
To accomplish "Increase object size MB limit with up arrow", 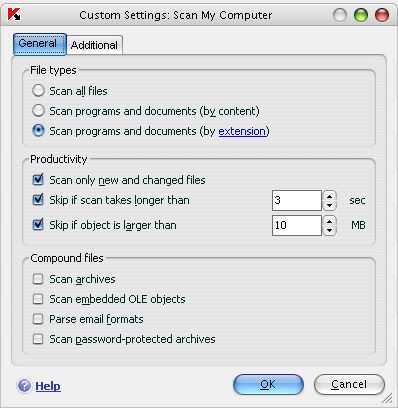I will coord(329,221).
